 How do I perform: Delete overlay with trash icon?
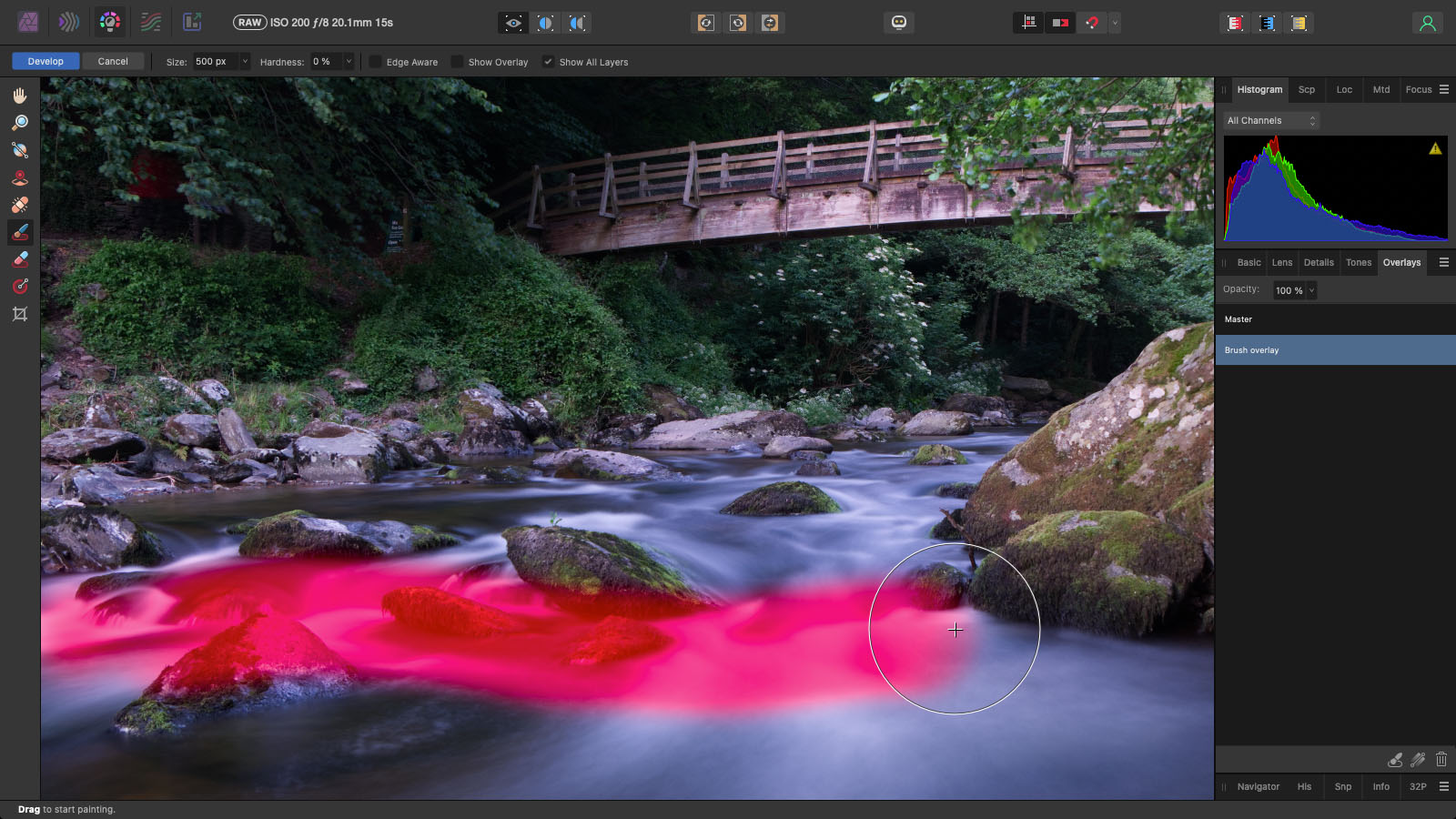pos(1441,759)
